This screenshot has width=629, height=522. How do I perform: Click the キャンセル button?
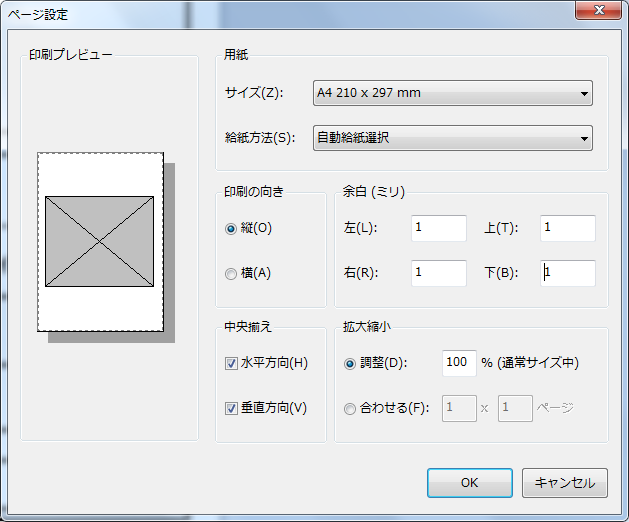tap(565, 483)
